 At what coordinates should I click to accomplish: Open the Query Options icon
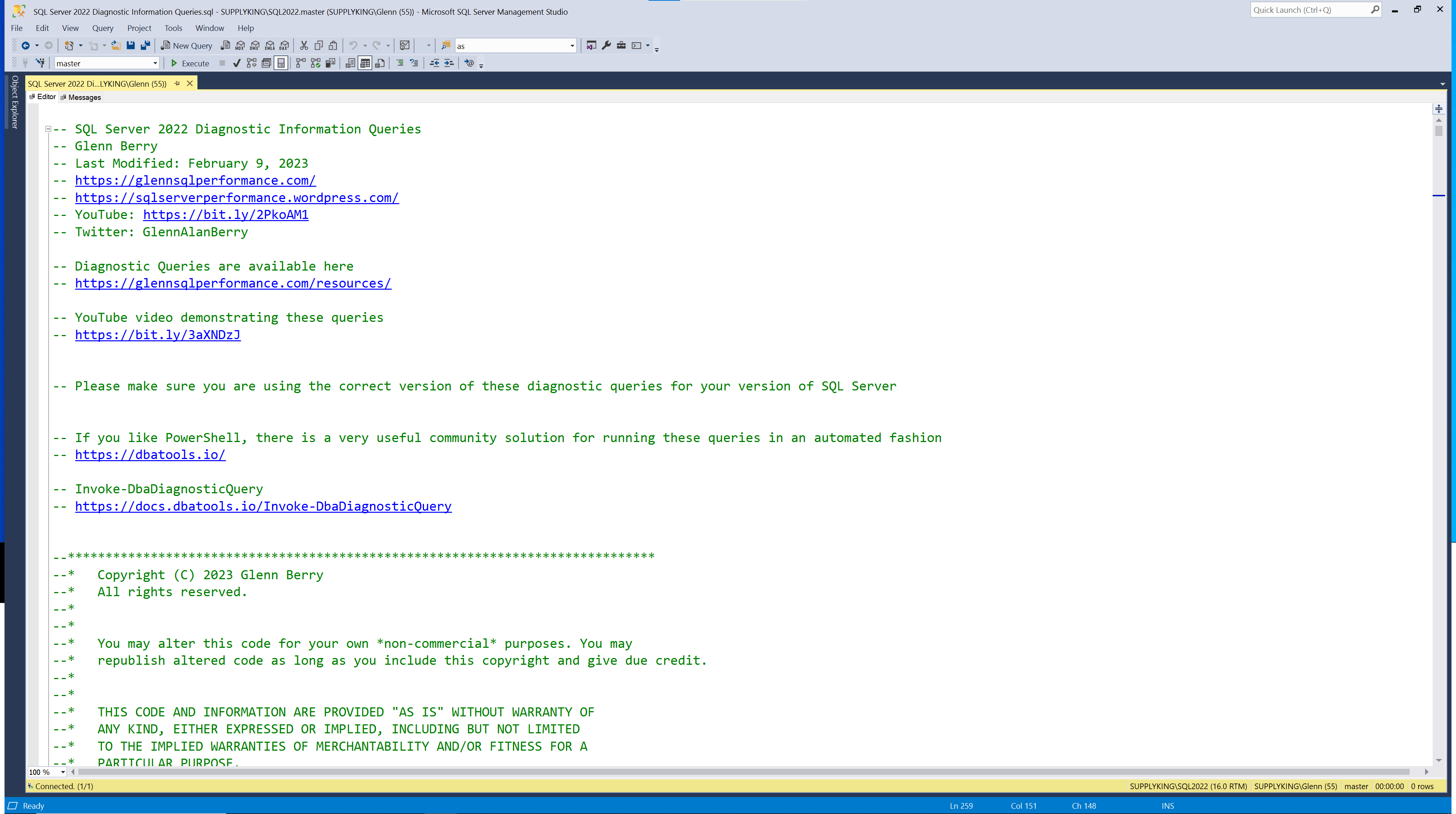pyautogui.click(x=266, y=63)
